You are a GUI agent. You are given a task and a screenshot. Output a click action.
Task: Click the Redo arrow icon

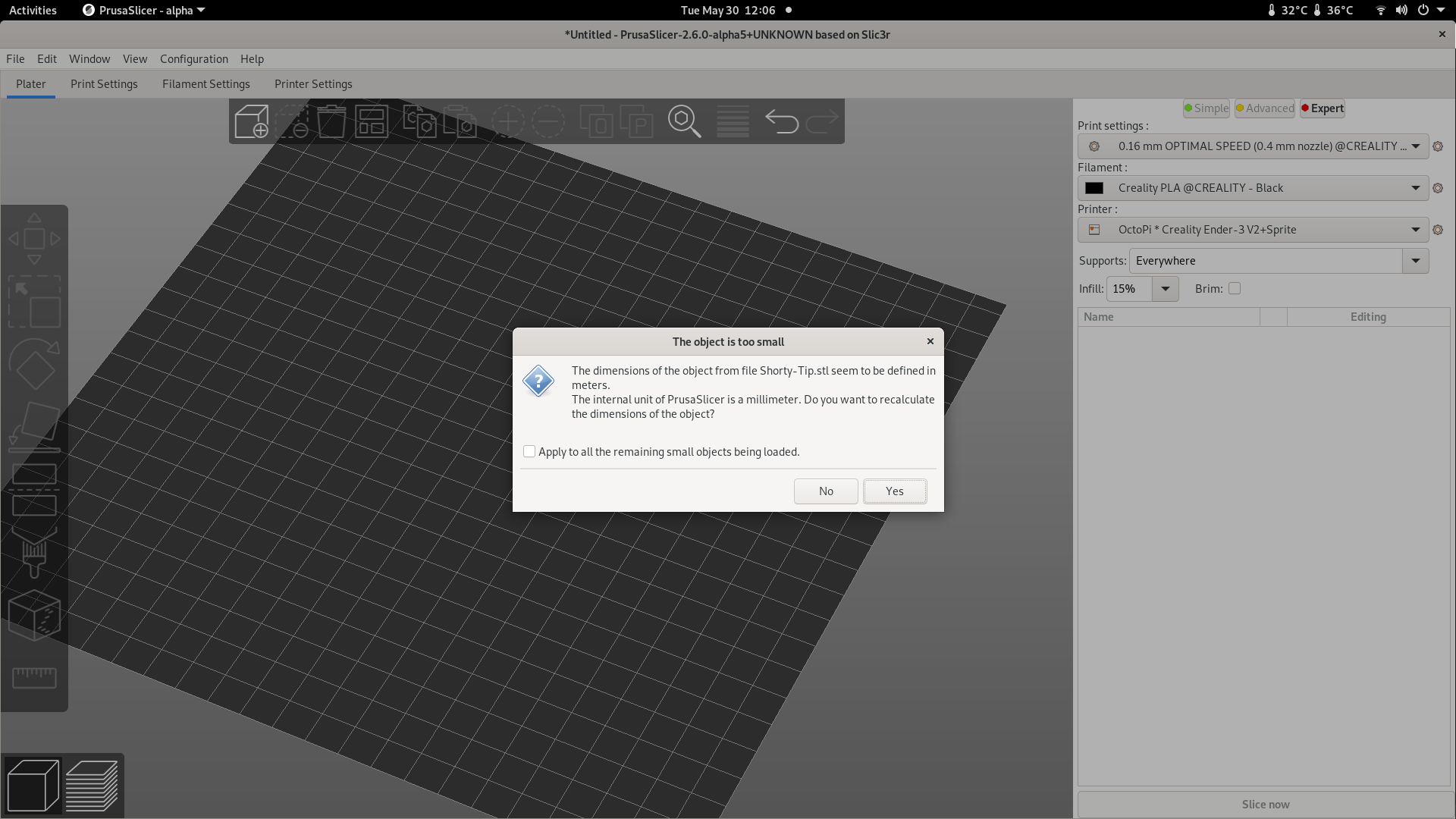click(x=822, y=121)
